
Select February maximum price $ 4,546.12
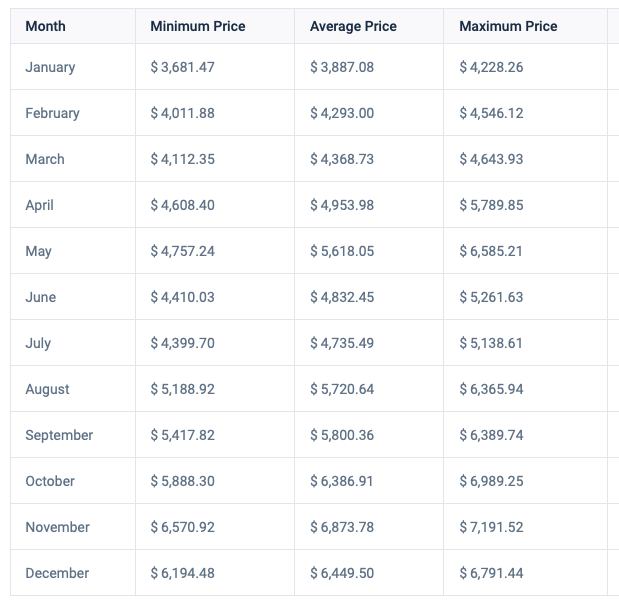(491, 113)
